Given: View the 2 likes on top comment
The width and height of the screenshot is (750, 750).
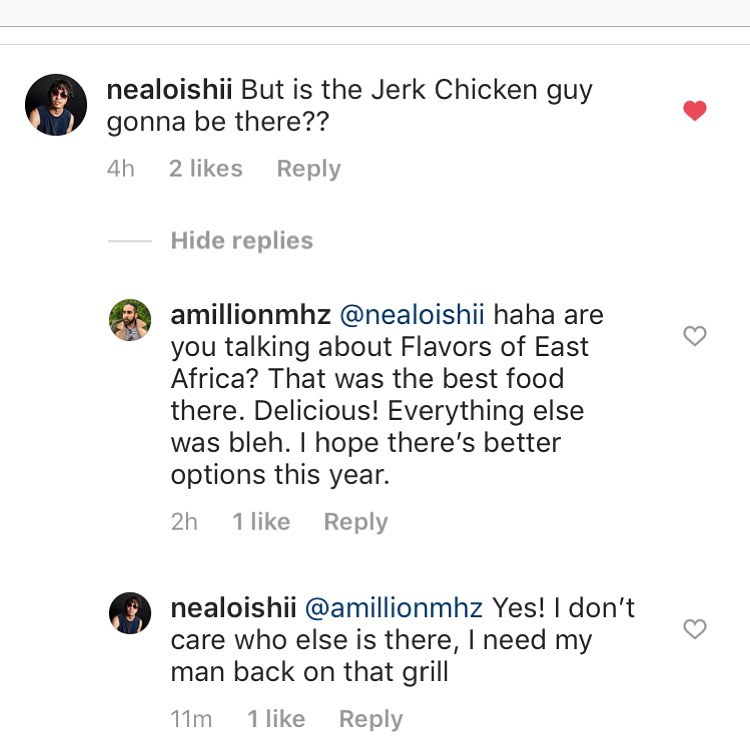Looking at the screenshot, I should [205, 169].
